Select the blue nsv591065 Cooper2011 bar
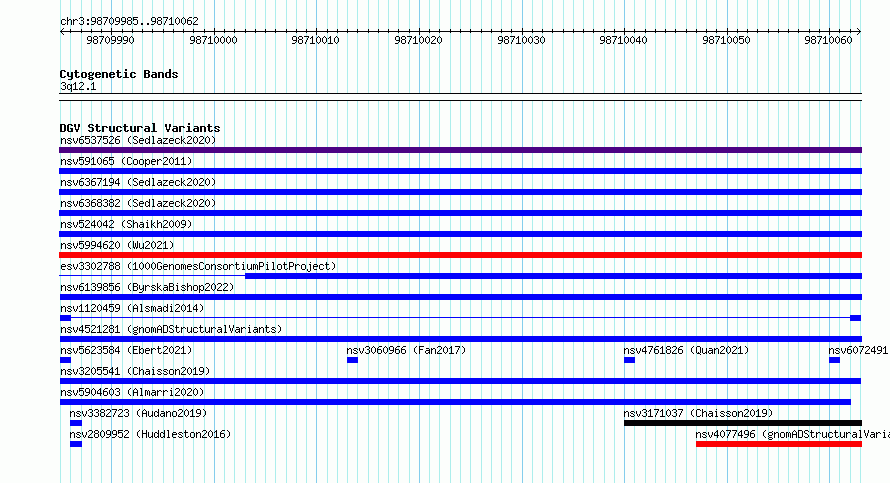Viewport: 890px width, 483px height. (x=460, y=171)
